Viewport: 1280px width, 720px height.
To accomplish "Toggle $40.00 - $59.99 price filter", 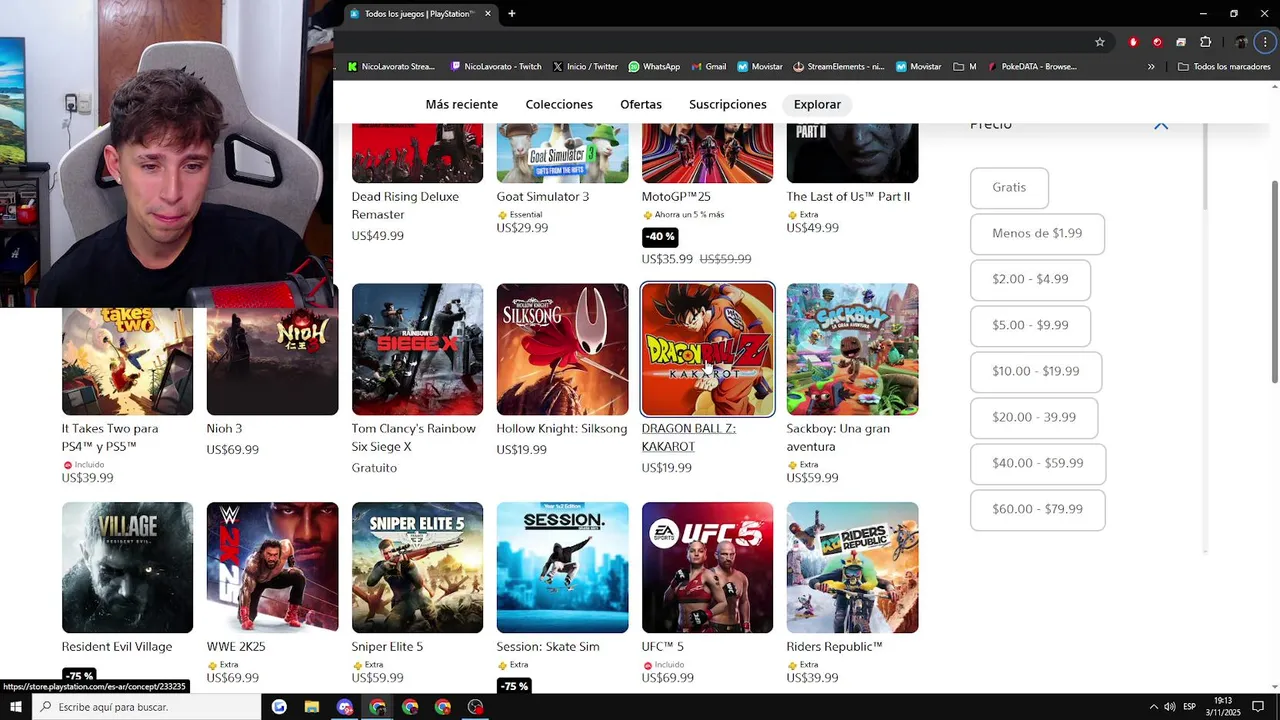I will click(1038, 464).
